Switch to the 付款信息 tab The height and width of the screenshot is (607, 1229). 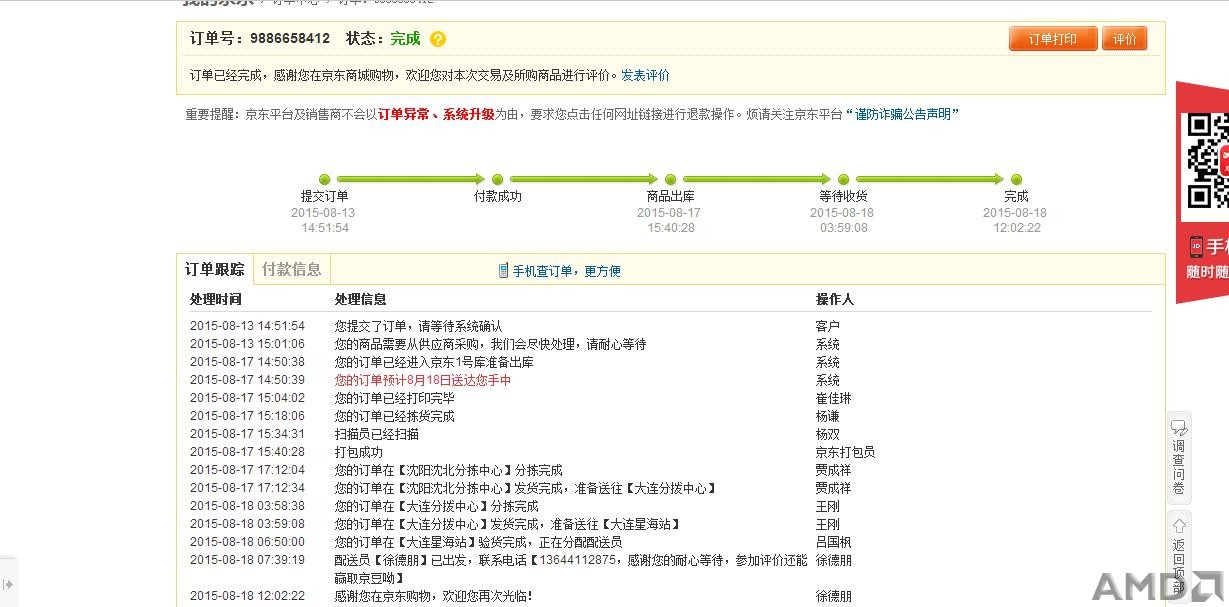point(292,269)
